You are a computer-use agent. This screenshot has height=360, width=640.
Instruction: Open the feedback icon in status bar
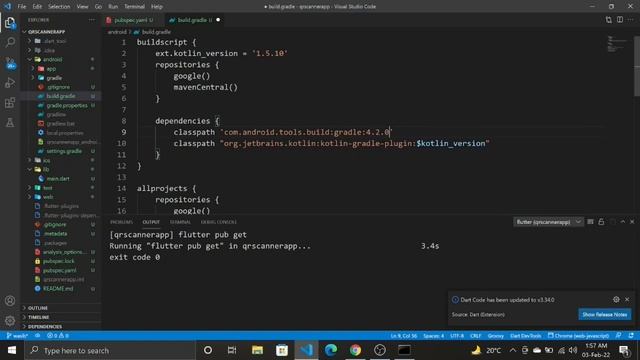[x=619, y=336]
